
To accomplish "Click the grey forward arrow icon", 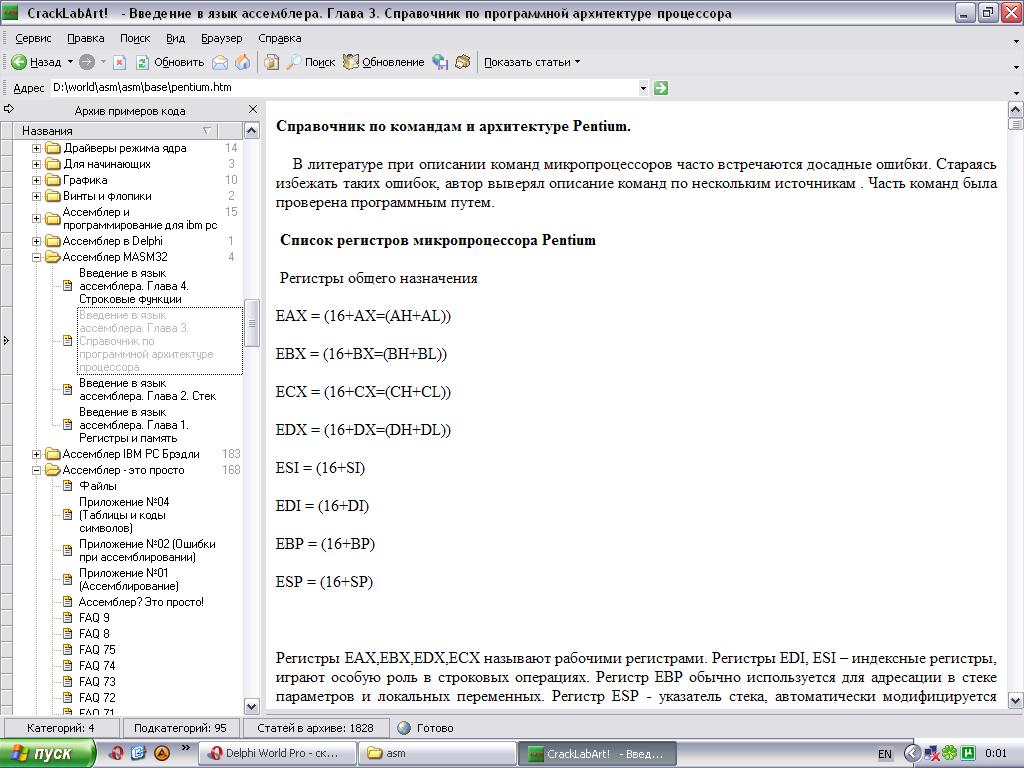I will 87,62.
